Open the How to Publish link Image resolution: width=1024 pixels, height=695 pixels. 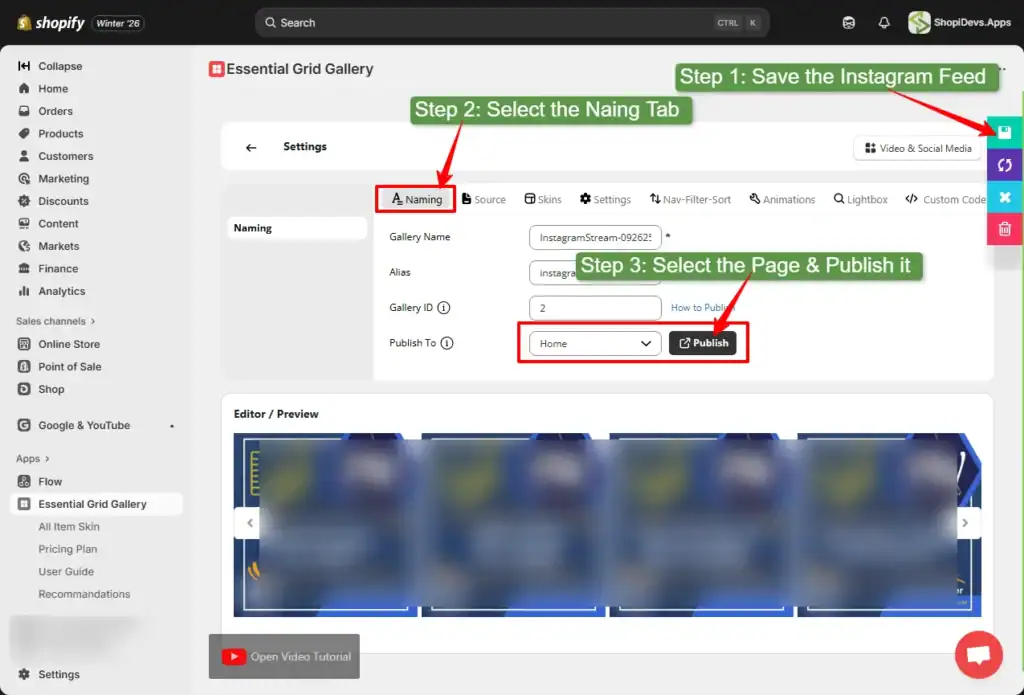[x=701, y=307]
